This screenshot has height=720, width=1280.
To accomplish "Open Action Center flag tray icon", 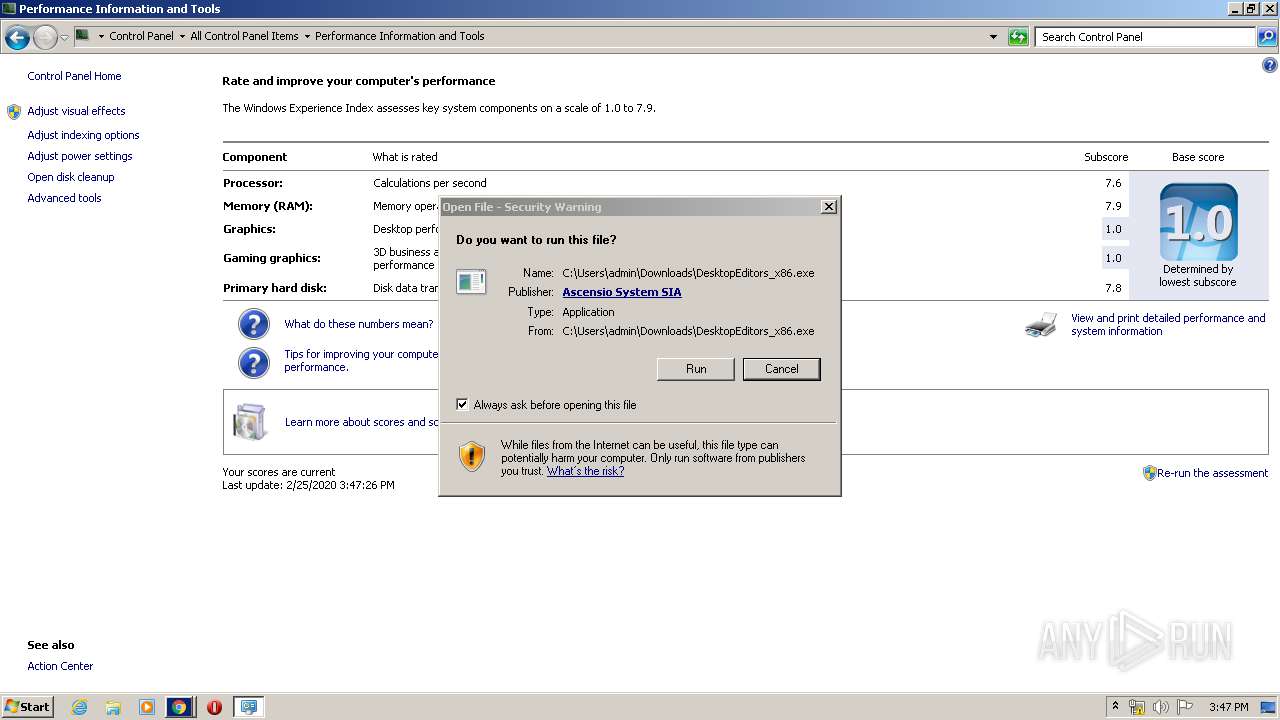I will 1185,707.
